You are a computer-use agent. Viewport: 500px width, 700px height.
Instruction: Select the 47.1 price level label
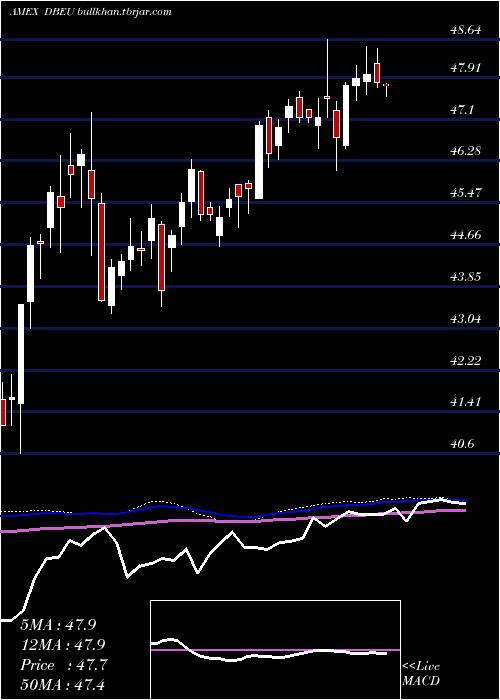pos(462,110)
